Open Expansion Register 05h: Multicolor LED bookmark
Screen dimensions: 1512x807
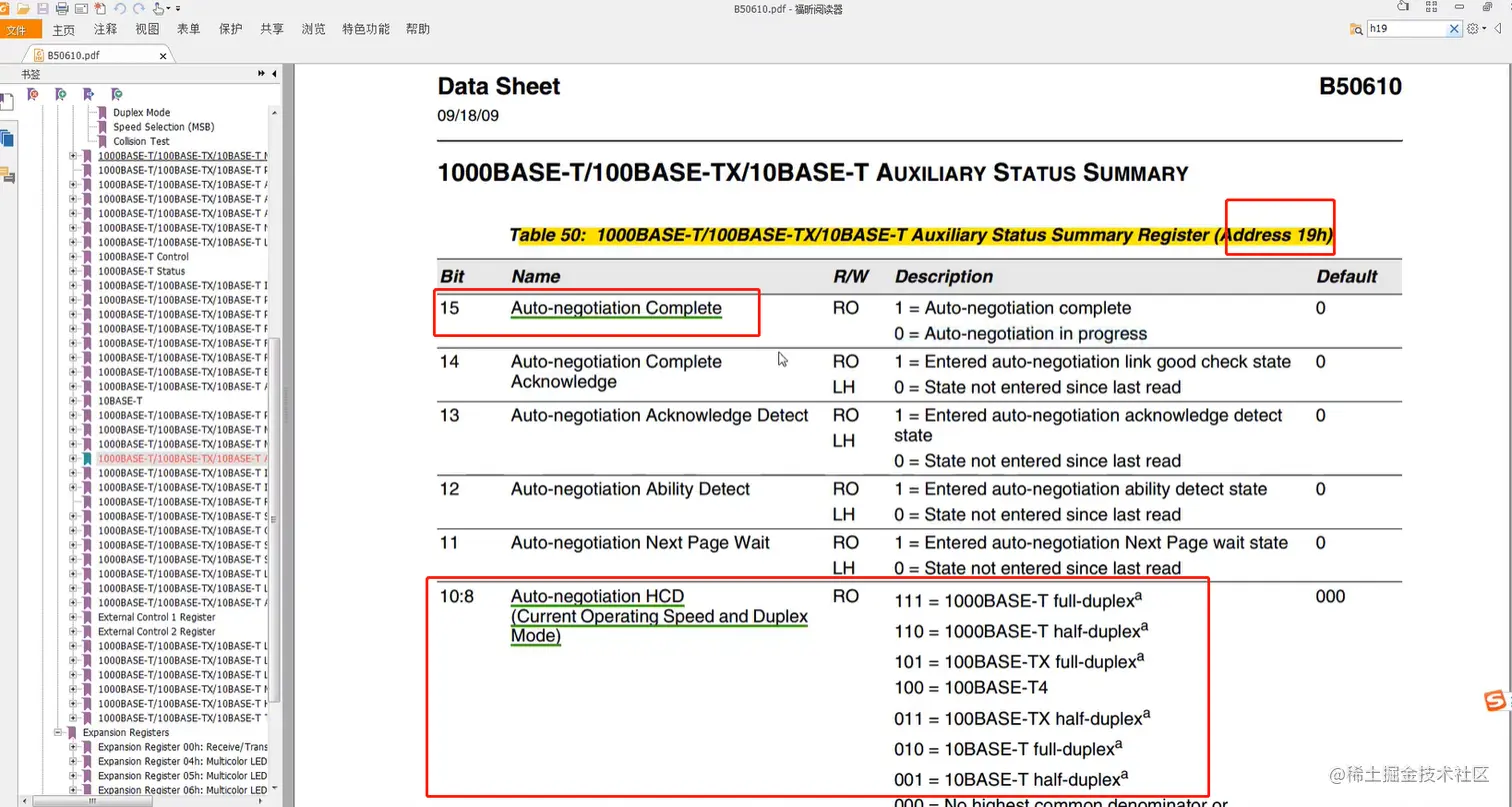pos(182,776)
